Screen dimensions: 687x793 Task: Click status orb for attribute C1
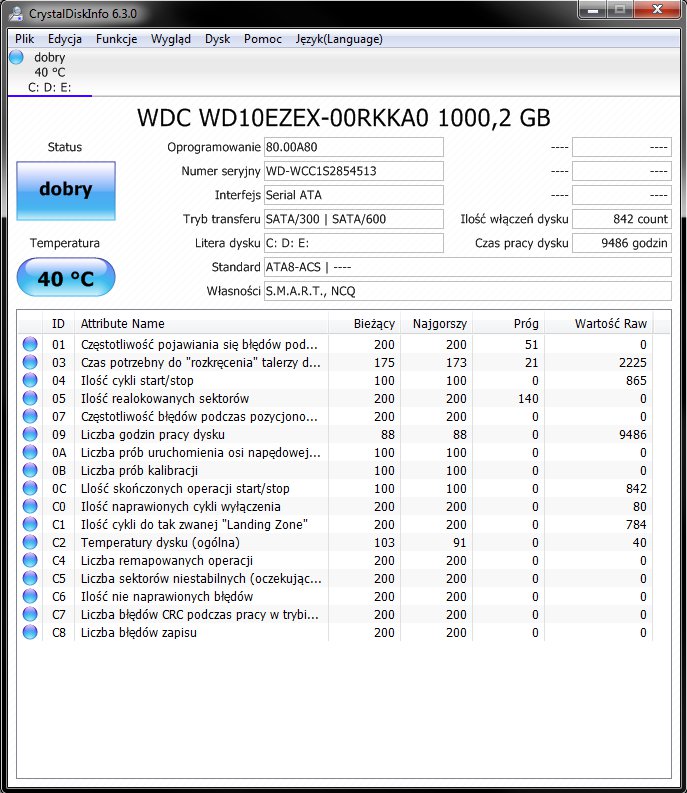tap(30, 524)
